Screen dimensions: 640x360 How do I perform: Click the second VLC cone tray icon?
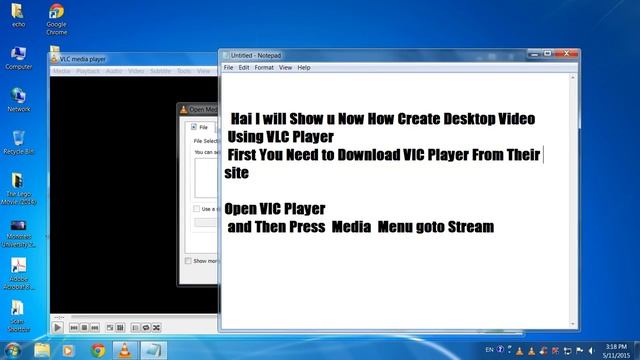click(532, 351)
